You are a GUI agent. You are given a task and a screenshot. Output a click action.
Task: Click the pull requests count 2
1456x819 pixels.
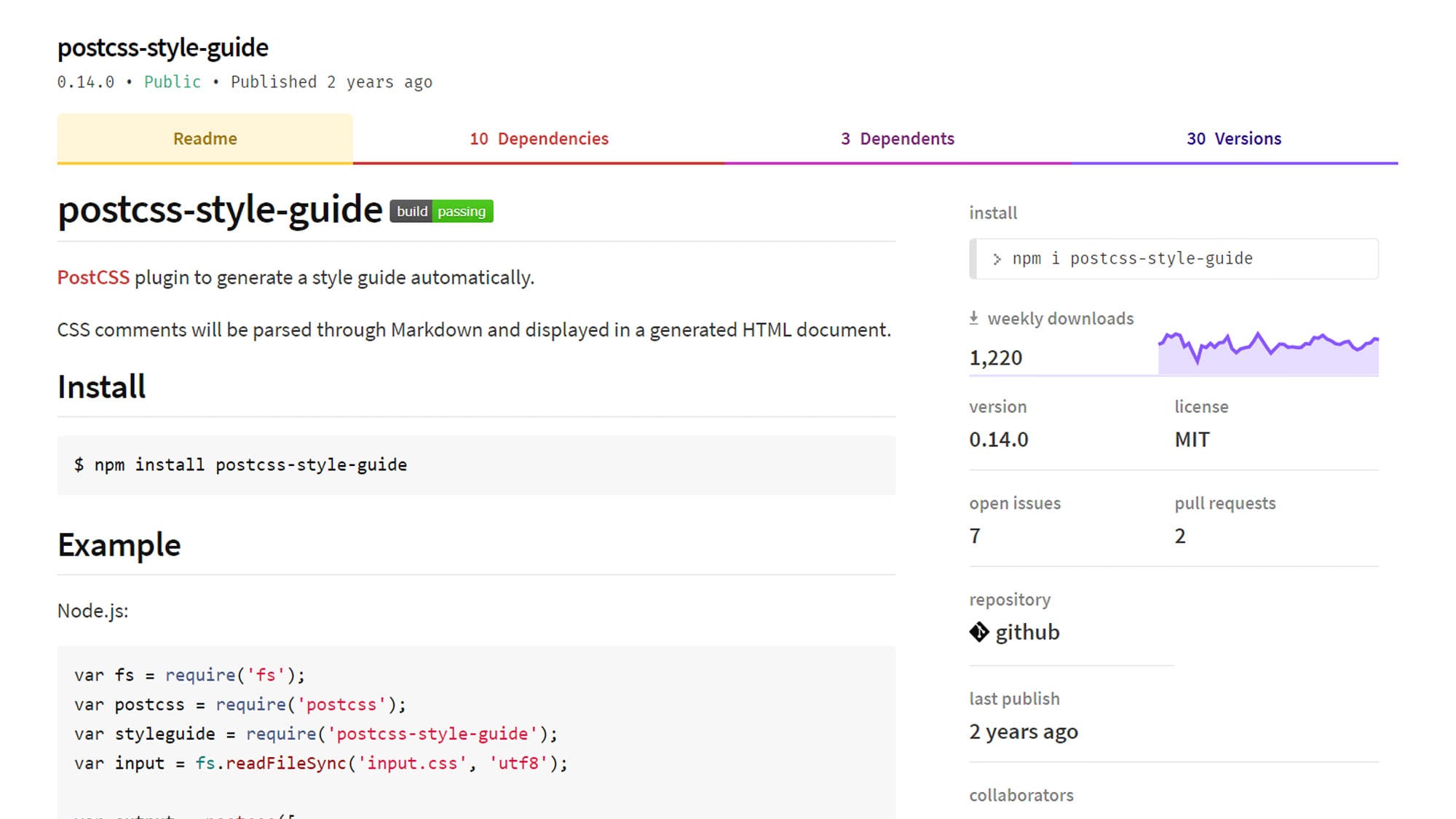1180,536
